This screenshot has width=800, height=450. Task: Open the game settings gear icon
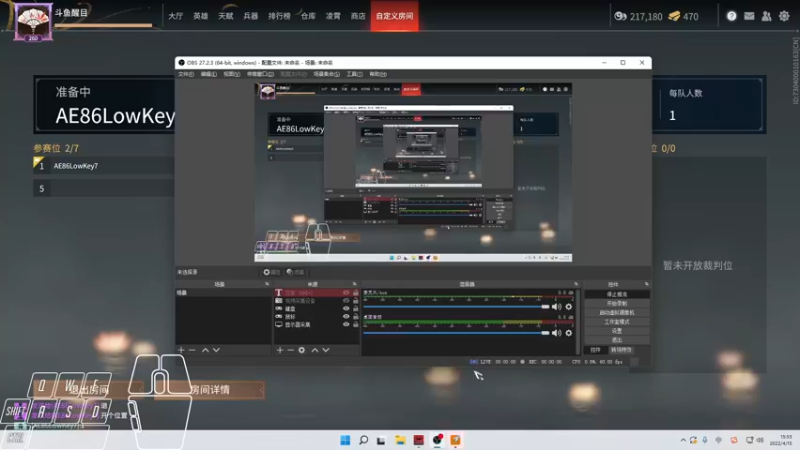(784, 16)
